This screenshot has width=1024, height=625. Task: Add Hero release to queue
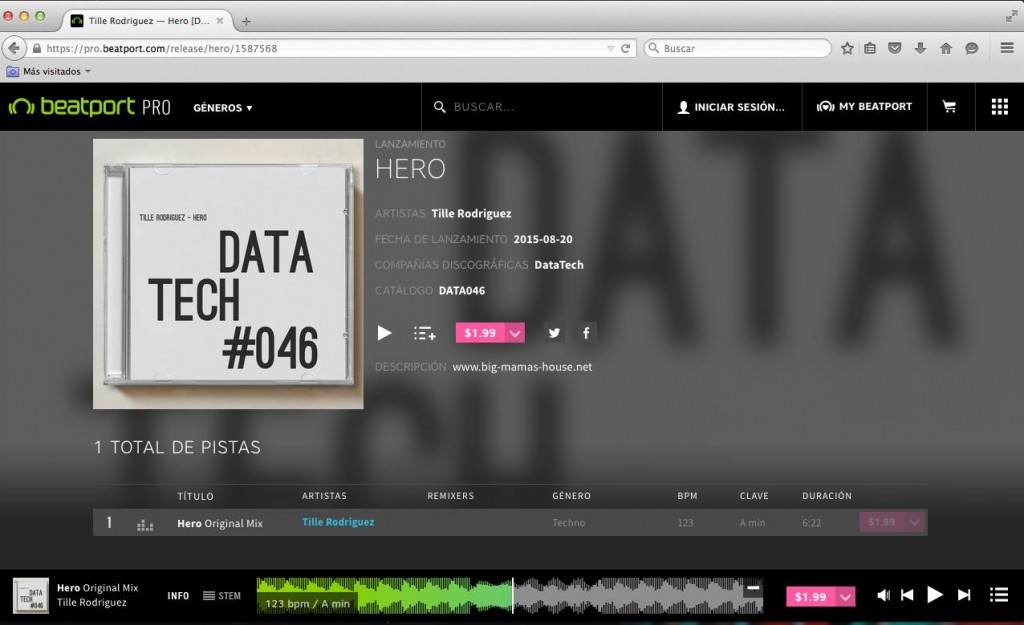(x=424, y=333)
